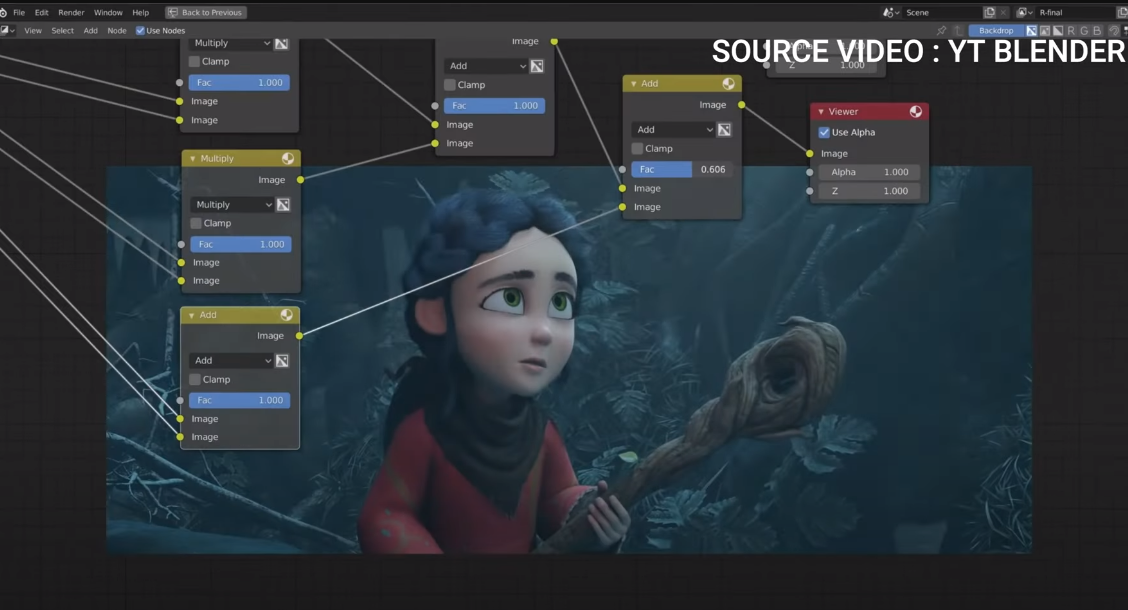Enable Clamp on topmost Multiply node
Screen dimensions: 1128x610
coord(194,61)
